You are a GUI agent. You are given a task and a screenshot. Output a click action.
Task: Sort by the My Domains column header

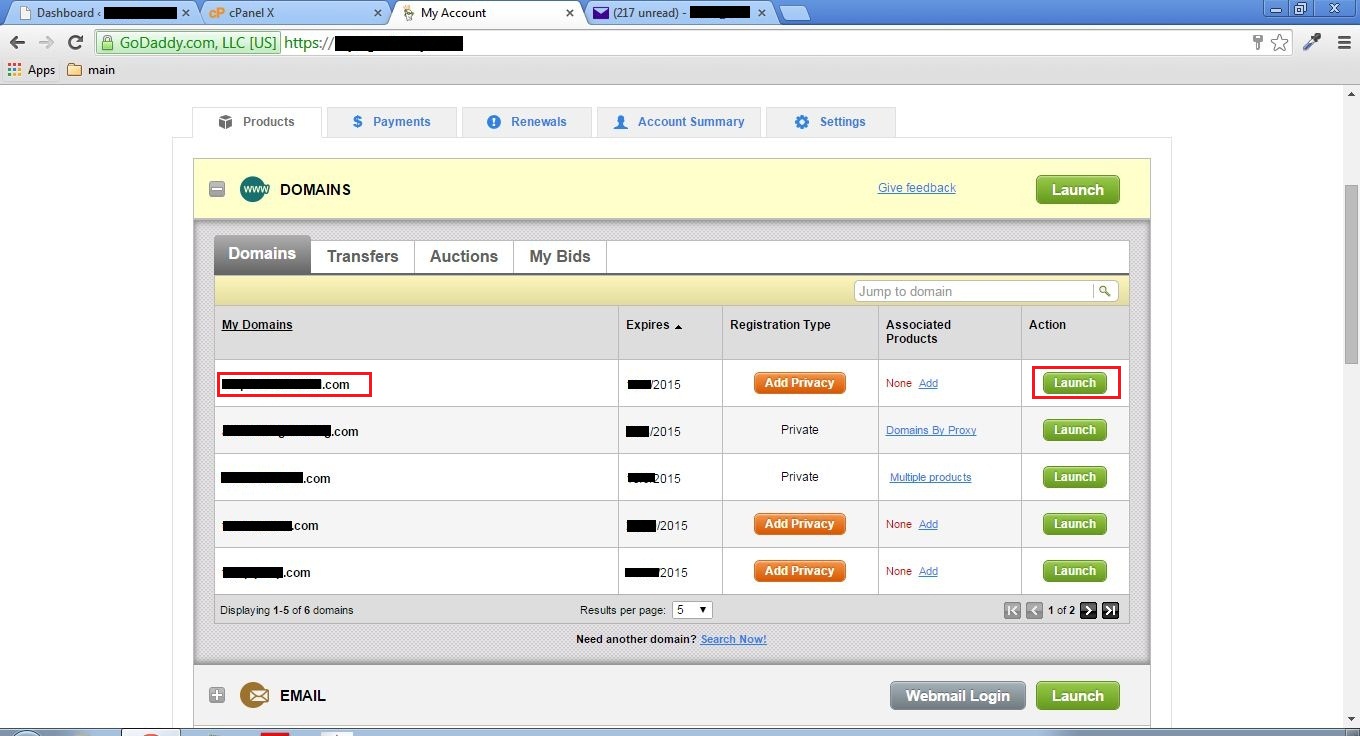(257, 325)
